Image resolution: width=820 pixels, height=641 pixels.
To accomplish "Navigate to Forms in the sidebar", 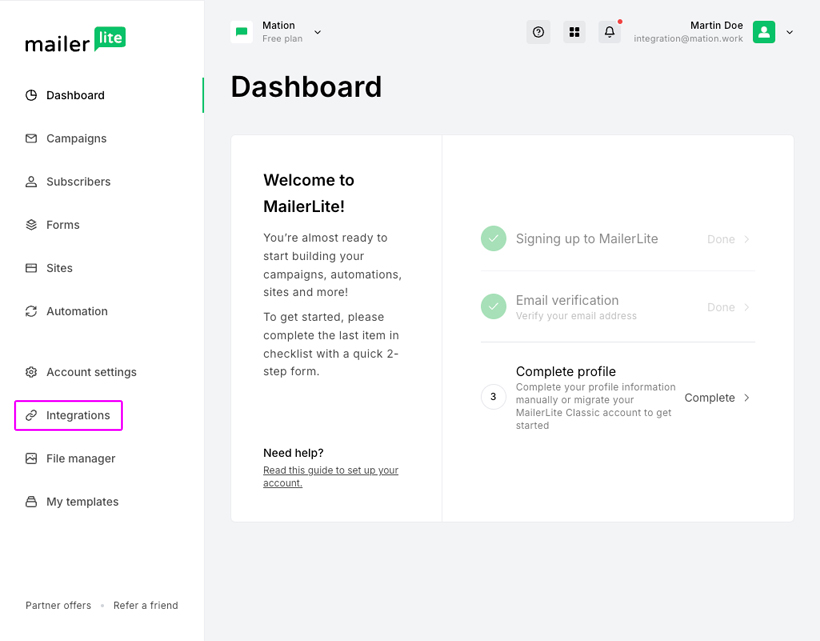I will 63,225.
